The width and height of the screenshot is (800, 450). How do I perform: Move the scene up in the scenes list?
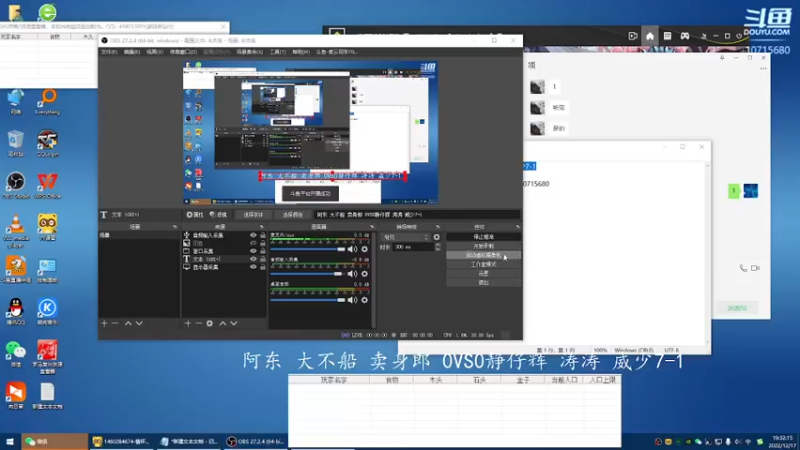click(128, 323)
